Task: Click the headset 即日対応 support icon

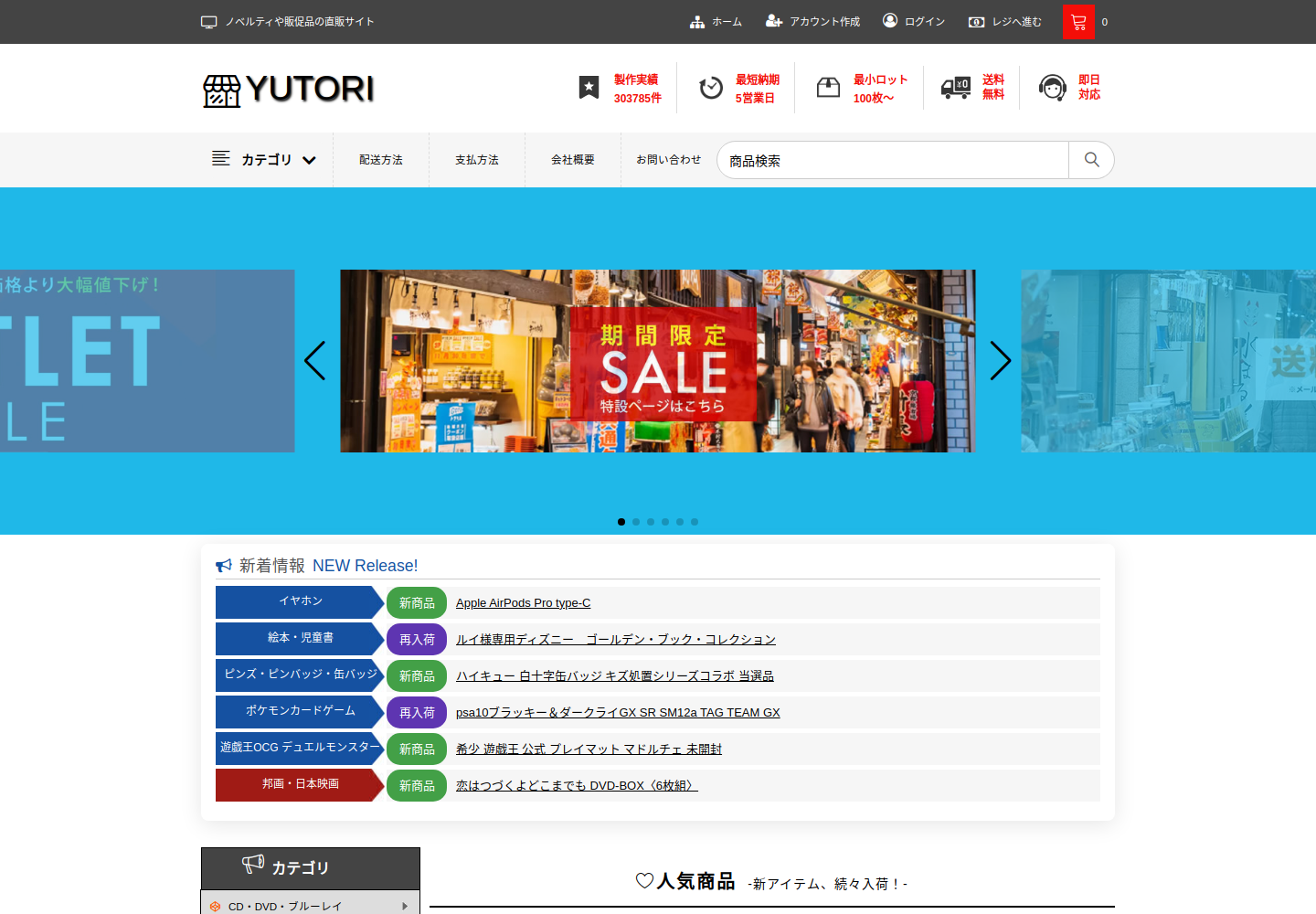Action: point(1053,88)
